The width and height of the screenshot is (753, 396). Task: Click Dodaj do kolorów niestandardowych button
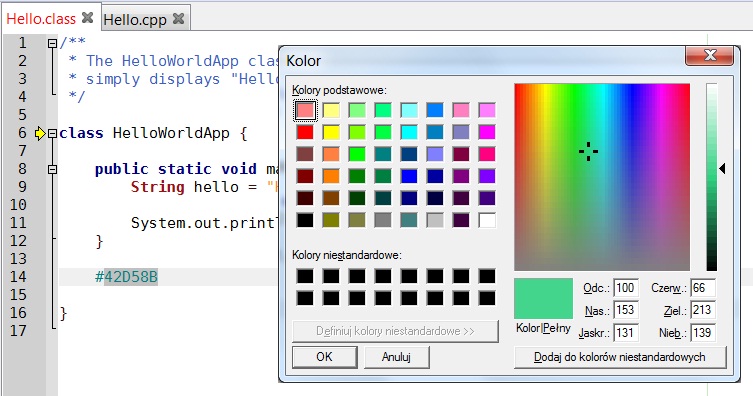[x=619, y=357]
